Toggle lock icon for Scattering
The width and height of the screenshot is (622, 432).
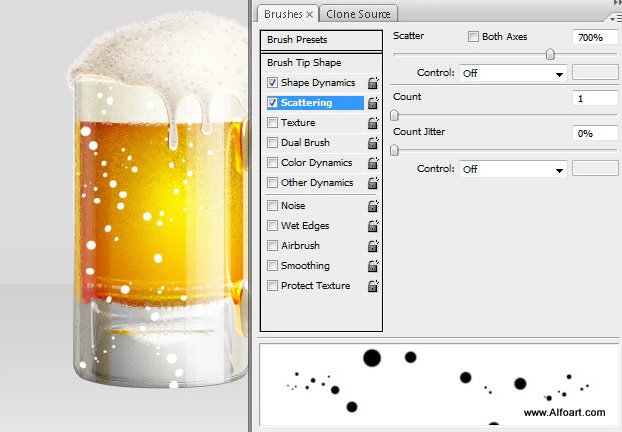click(x=372, y=103)
